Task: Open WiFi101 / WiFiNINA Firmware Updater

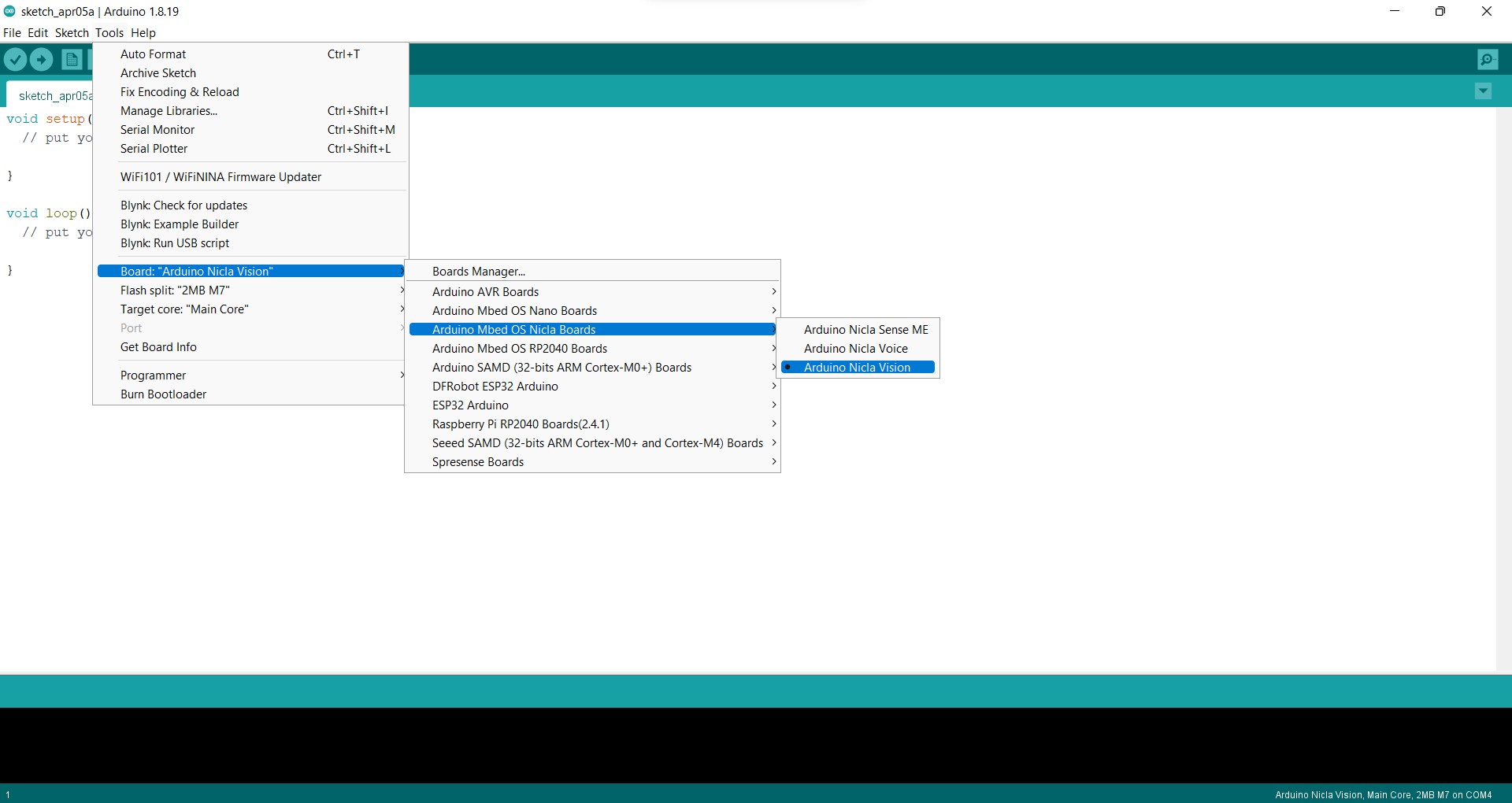Action: point(250,177)
